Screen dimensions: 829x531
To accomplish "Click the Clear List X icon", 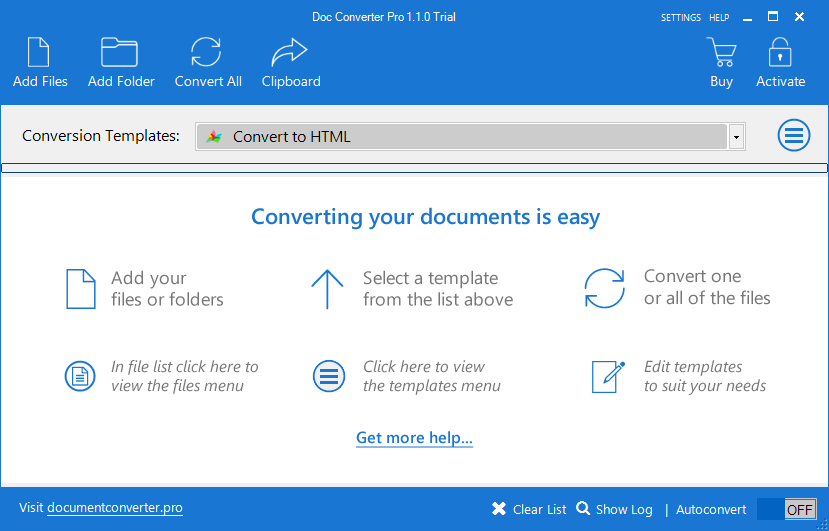I will 499,509.
